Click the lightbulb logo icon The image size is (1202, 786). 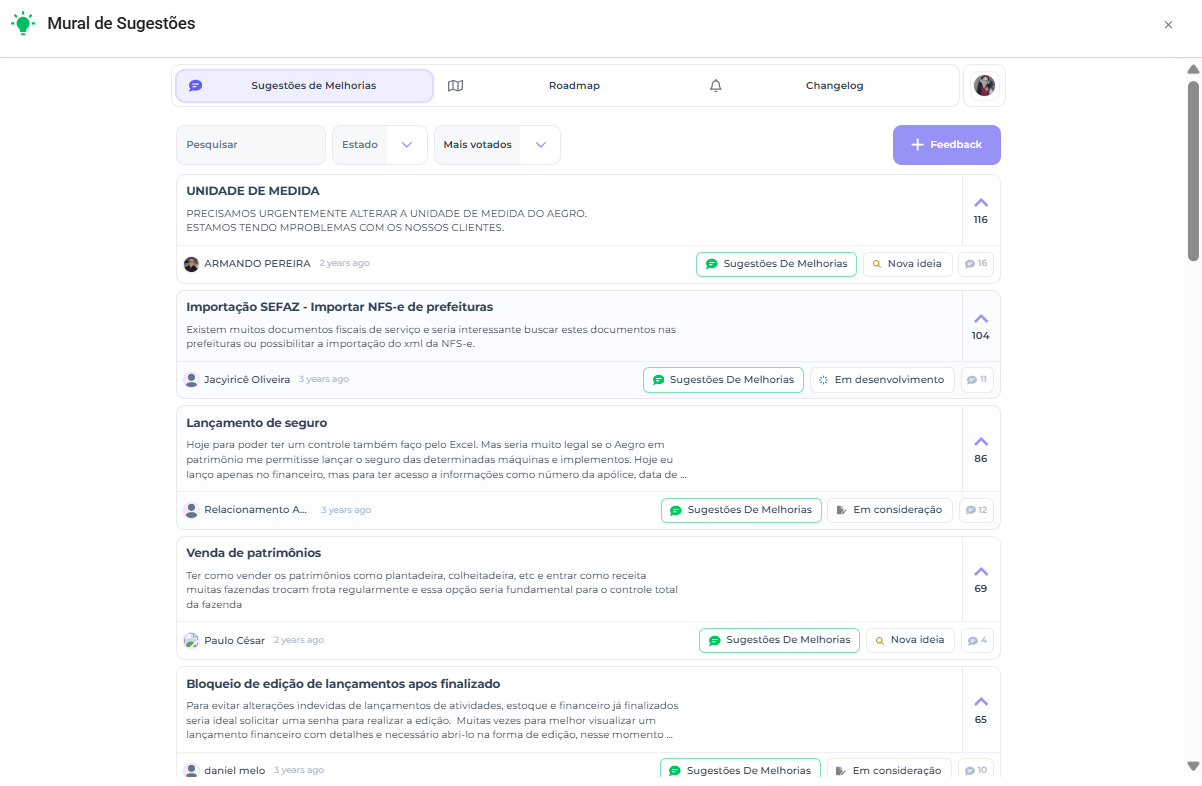pyautogui.click(x=23, y=24)
